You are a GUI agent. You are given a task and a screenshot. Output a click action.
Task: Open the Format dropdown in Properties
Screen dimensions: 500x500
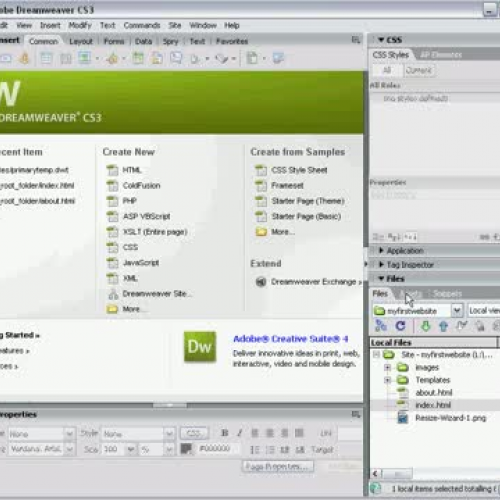coord(69,434)
